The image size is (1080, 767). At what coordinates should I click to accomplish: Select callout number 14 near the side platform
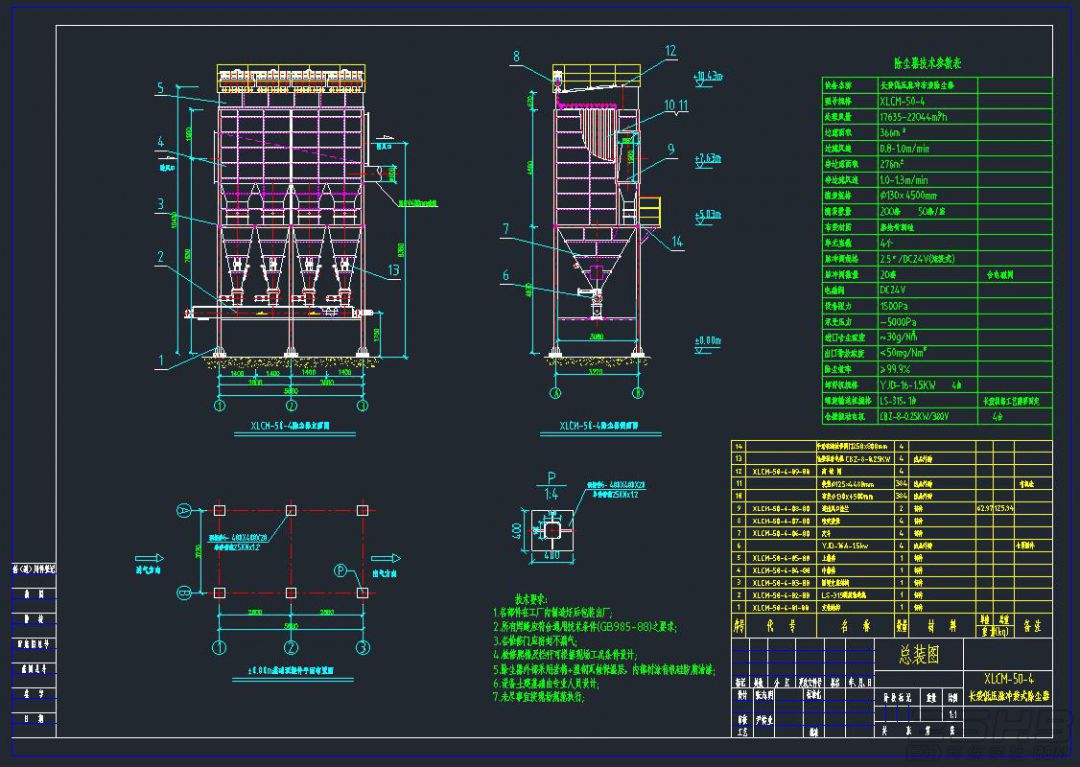(x=677, y=241)
